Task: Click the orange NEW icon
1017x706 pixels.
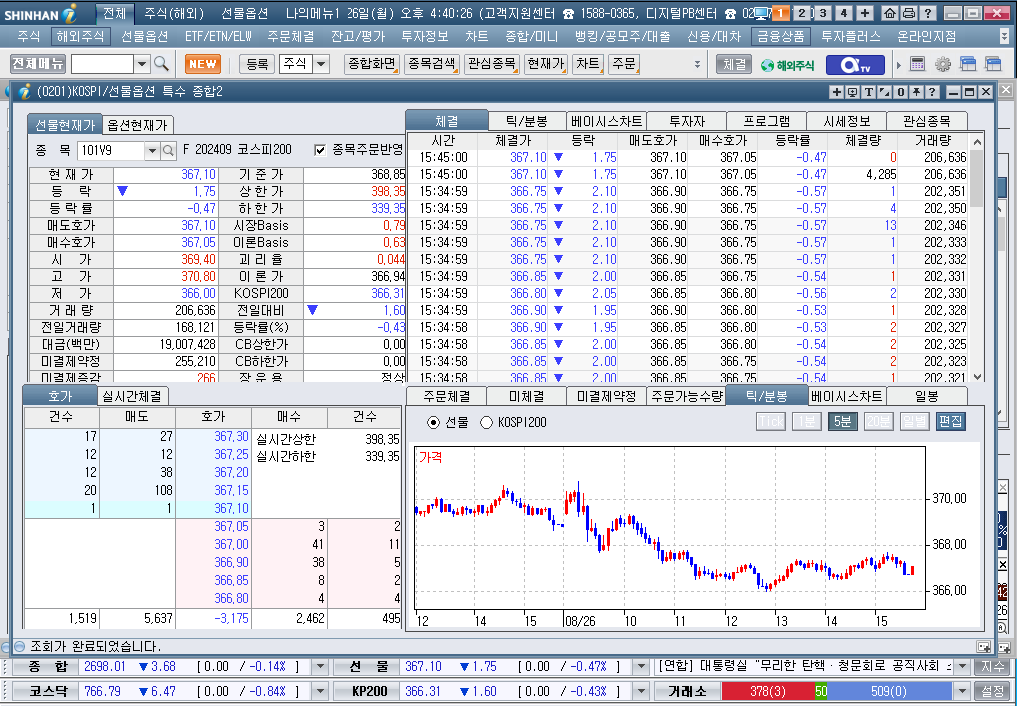Action: pyautogui.click(x=203, y=64)
